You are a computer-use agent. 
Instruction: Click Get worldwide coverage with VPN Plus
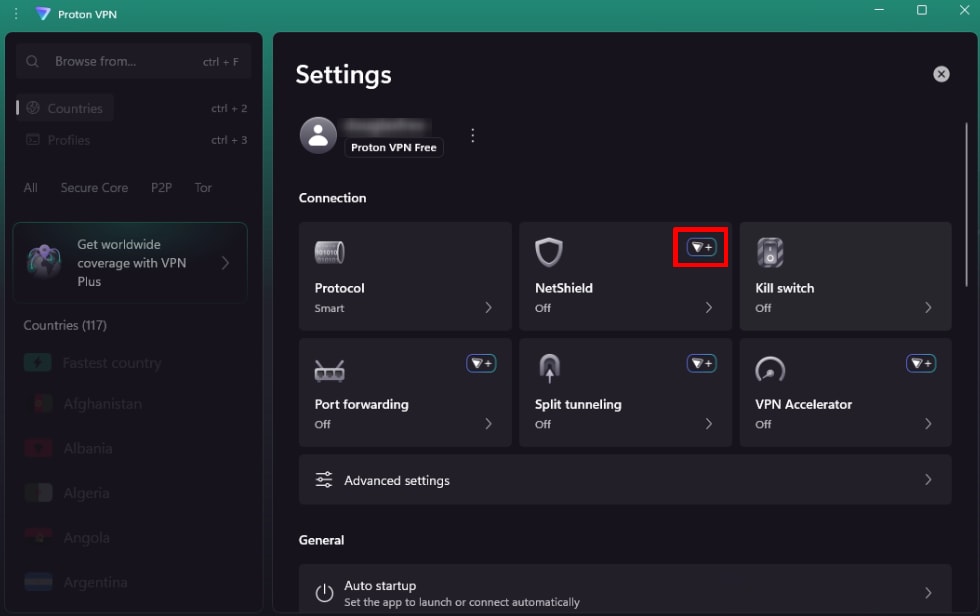pyautogui.click(x=130, y=263)
